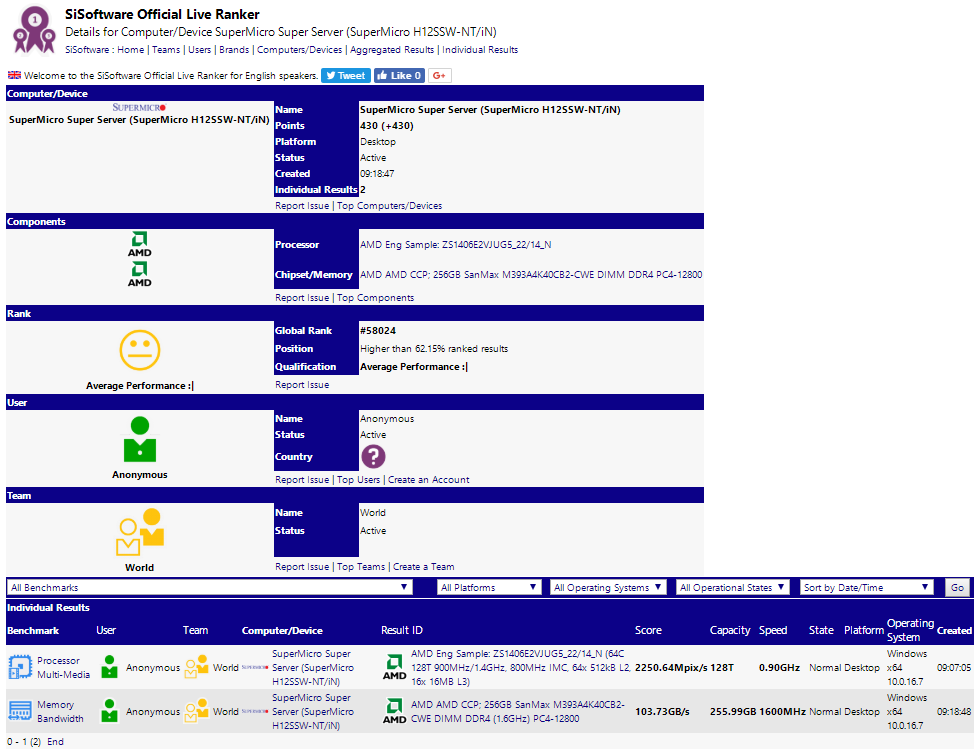Image resolution: width=980 pixels, height=751 pixels.
Task: Open the Individual Results navigation link
Action: pos(480,50)
